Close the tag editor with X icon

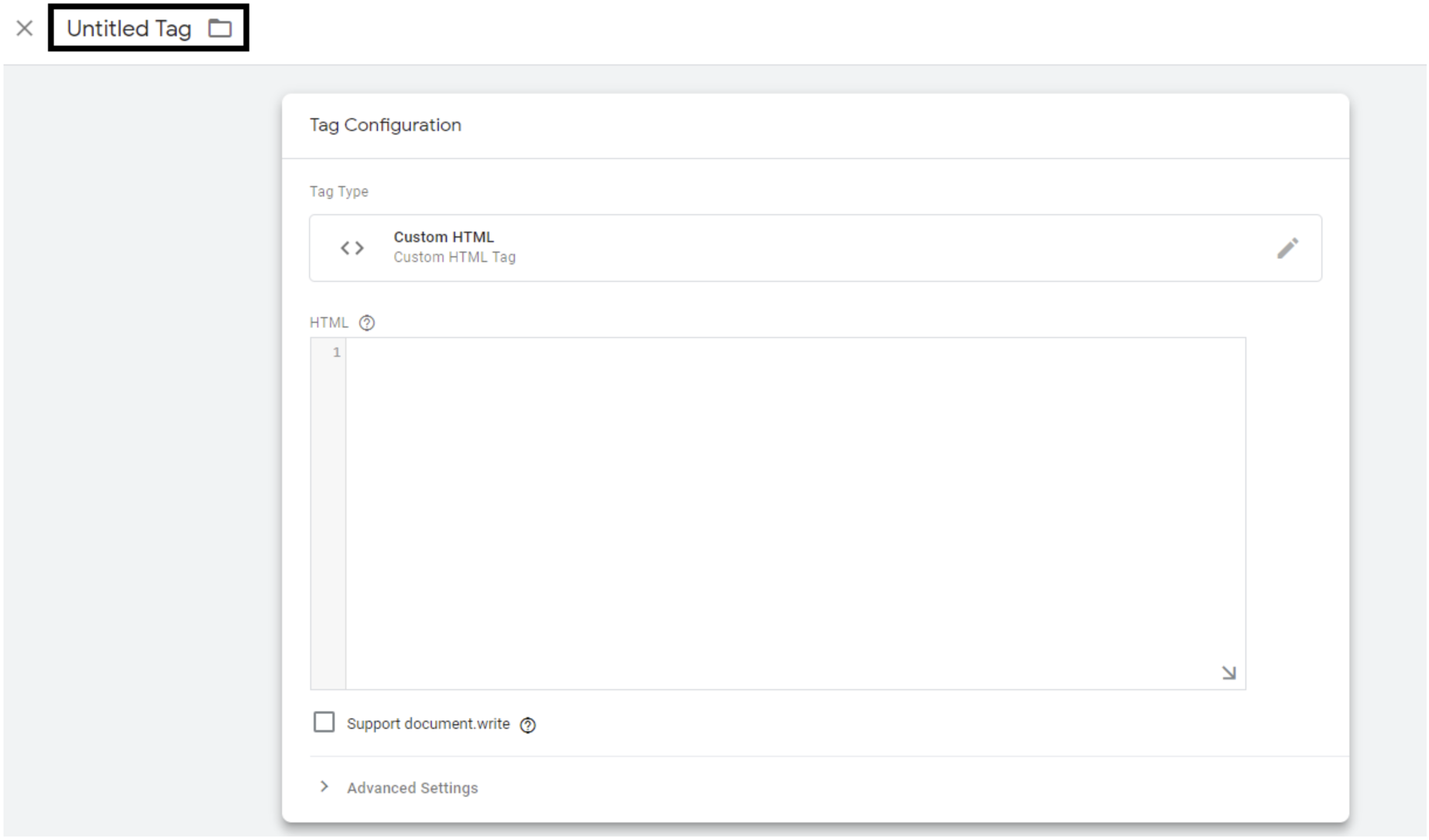[x=25, y=28]
